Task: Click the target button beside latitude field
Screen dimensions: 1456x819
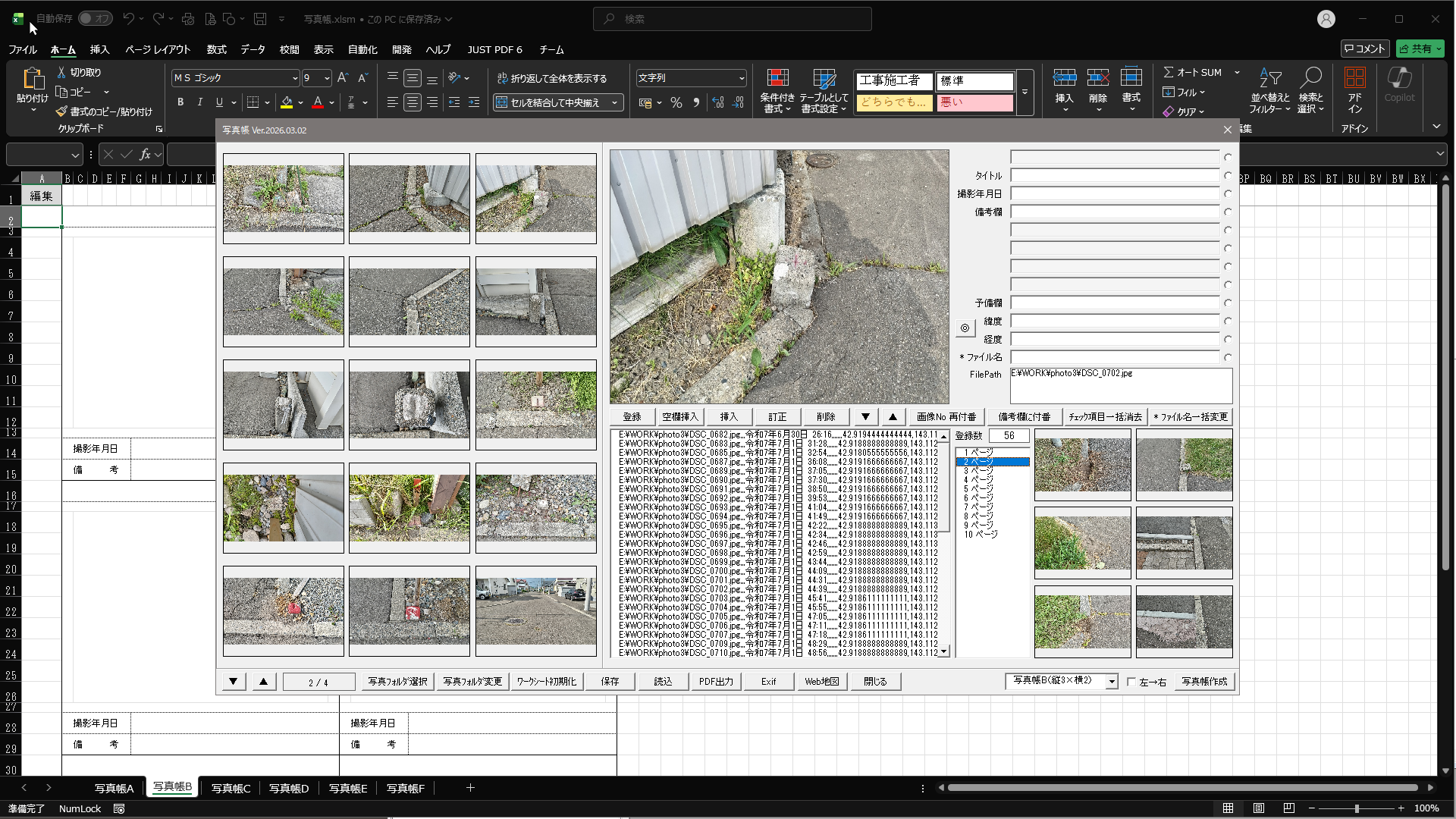Action: [x=965, y=328]
